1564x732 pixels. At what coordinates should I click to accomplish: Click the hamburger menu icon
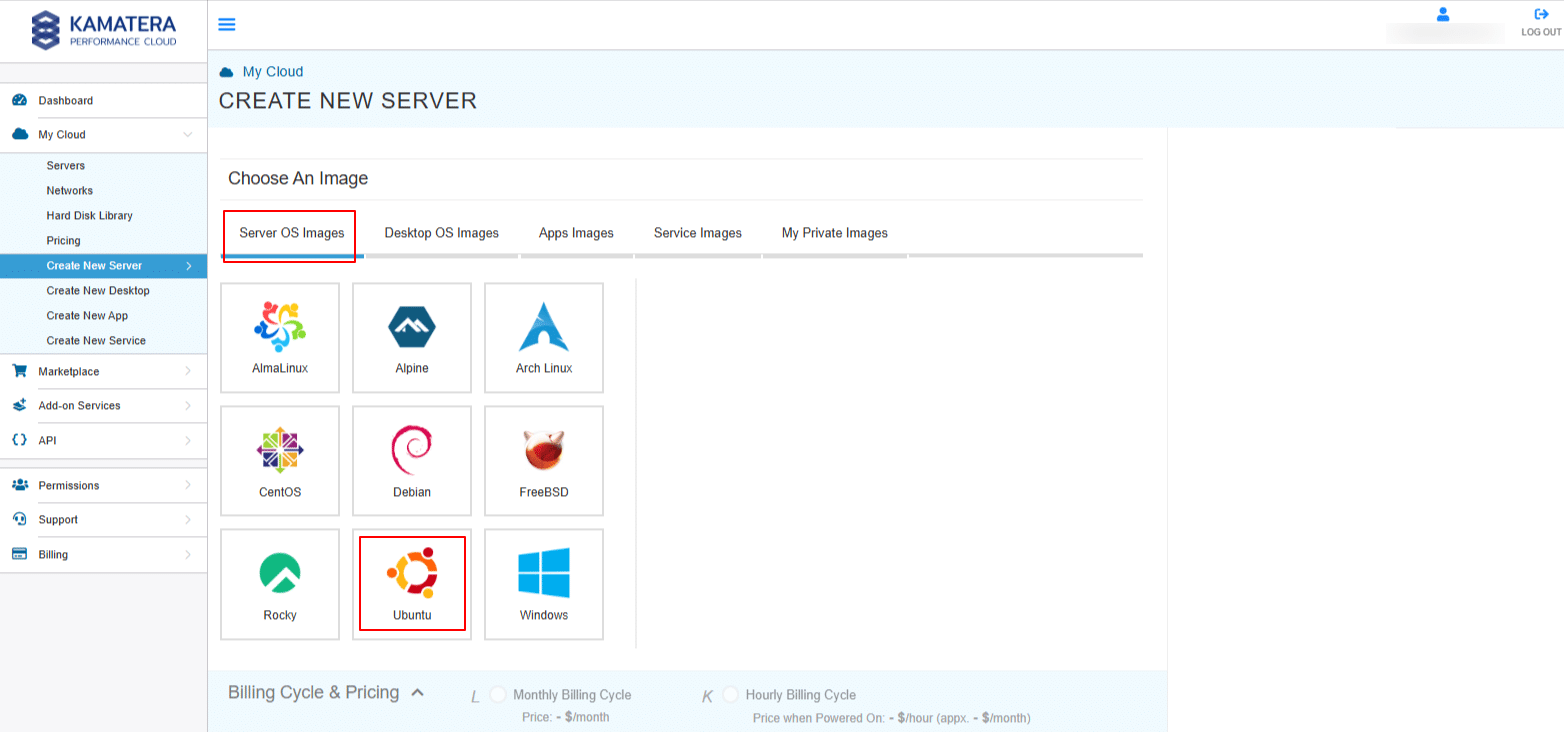227,25
